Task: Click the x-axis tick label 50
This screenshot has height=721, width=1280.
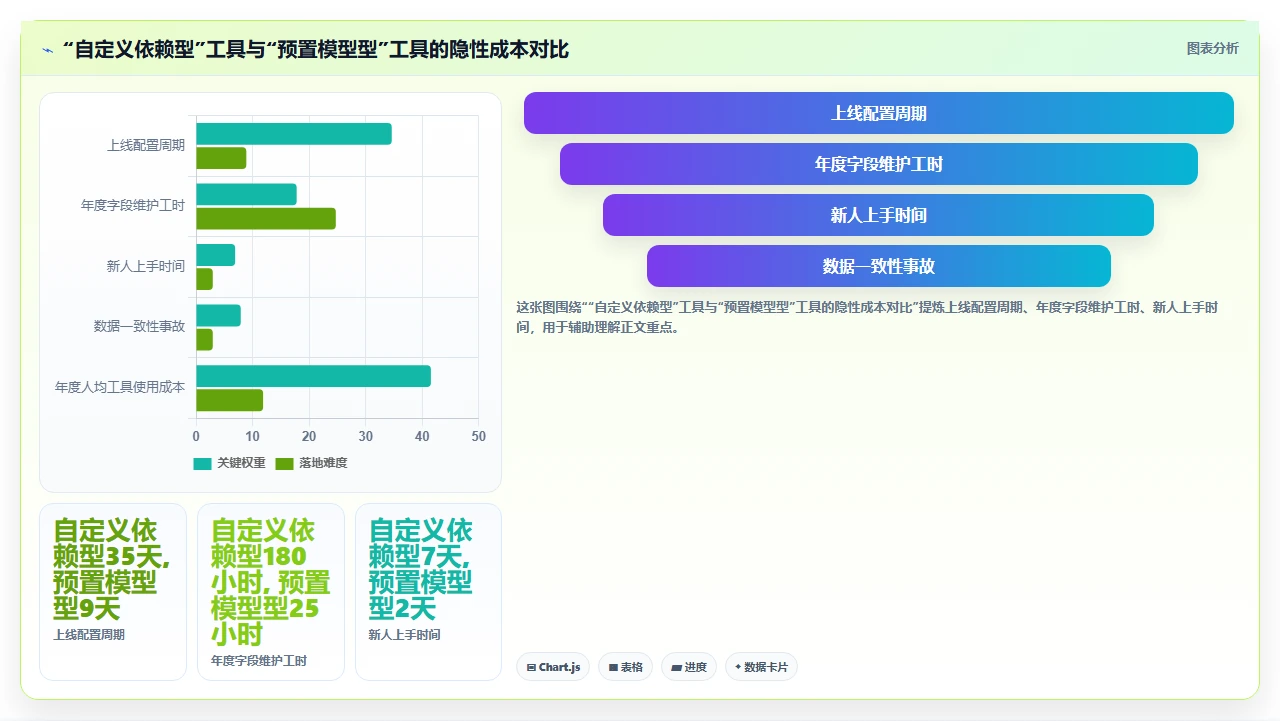Action: coord(479,436)
